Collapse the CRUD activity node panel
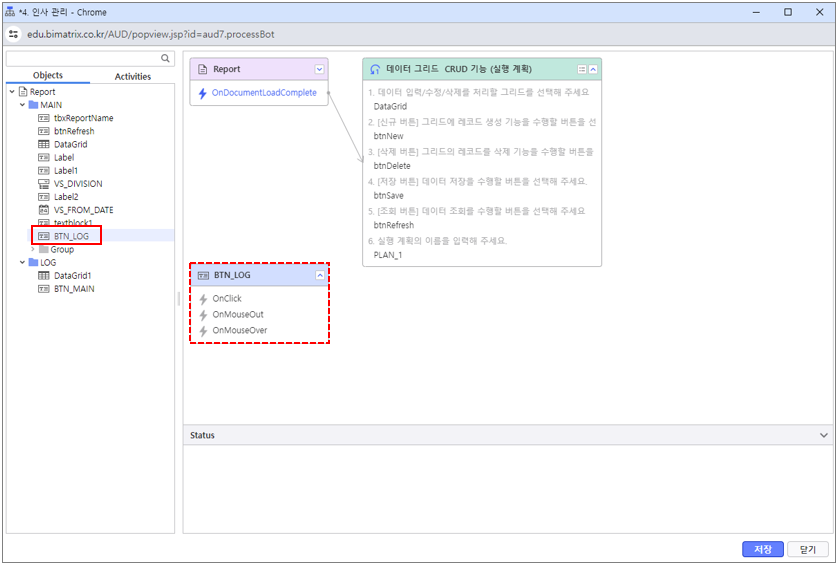The height and width of the screenshot is (564, 838). pyautogui.click(x=593, y=69)
